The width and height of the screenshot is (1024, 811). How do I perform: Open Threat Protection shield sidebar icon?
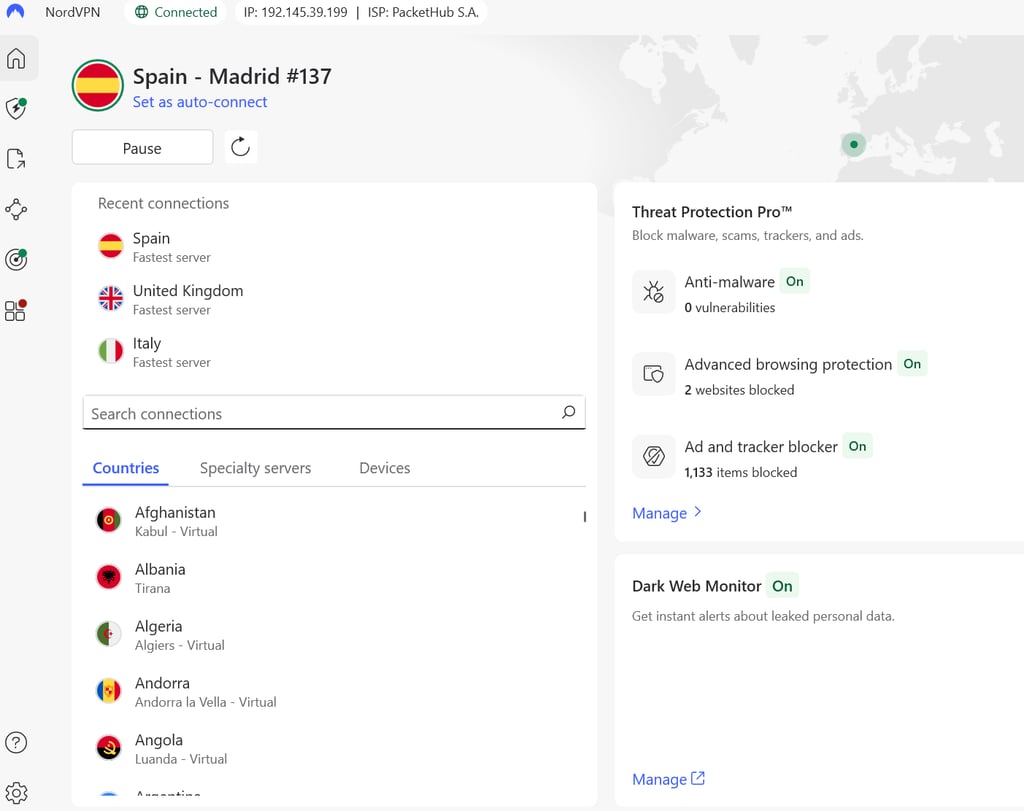[16, 108]
